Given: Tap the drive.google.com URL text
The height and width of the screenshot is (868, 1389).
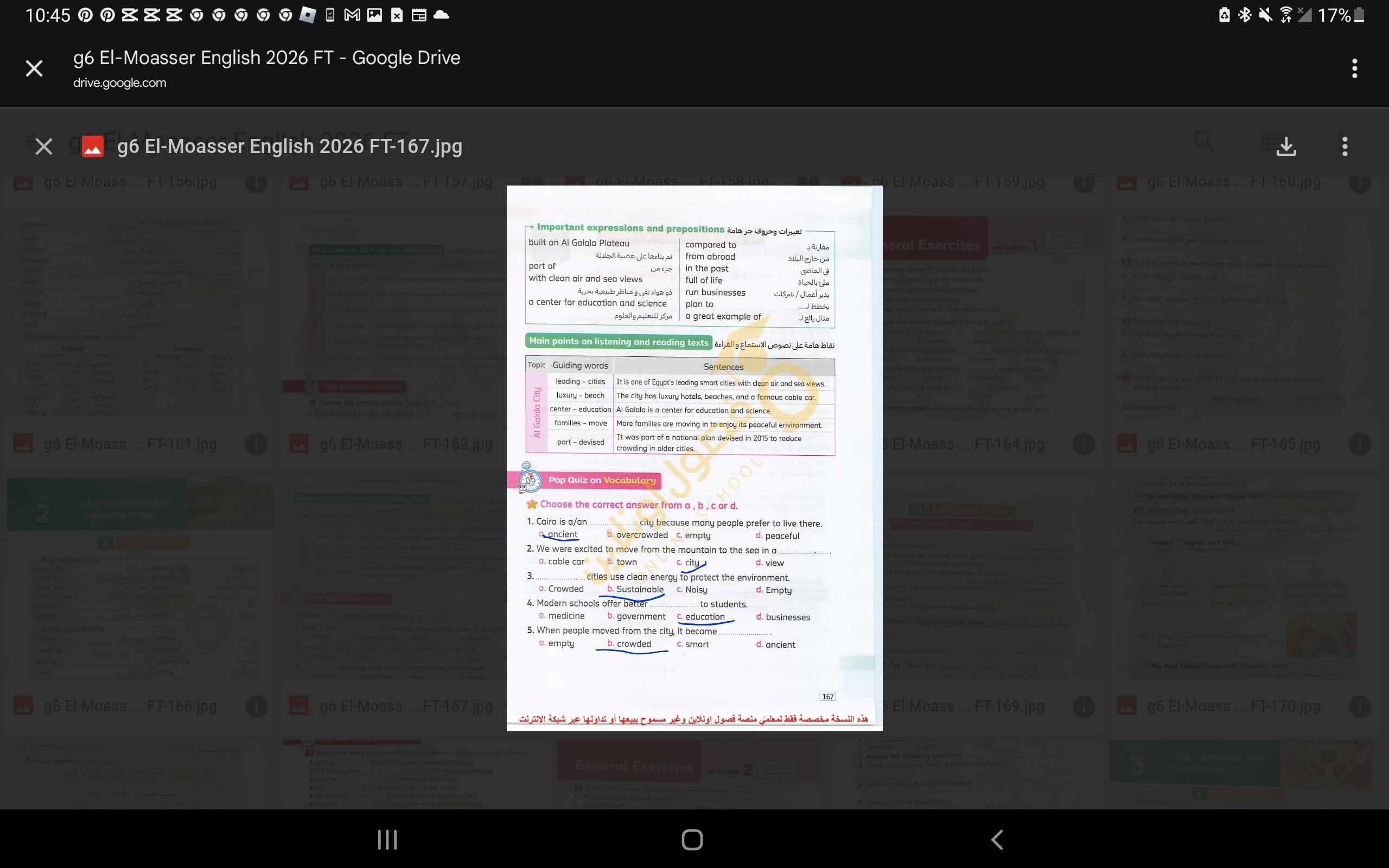Looking at the screenshot, I should 119,82.
